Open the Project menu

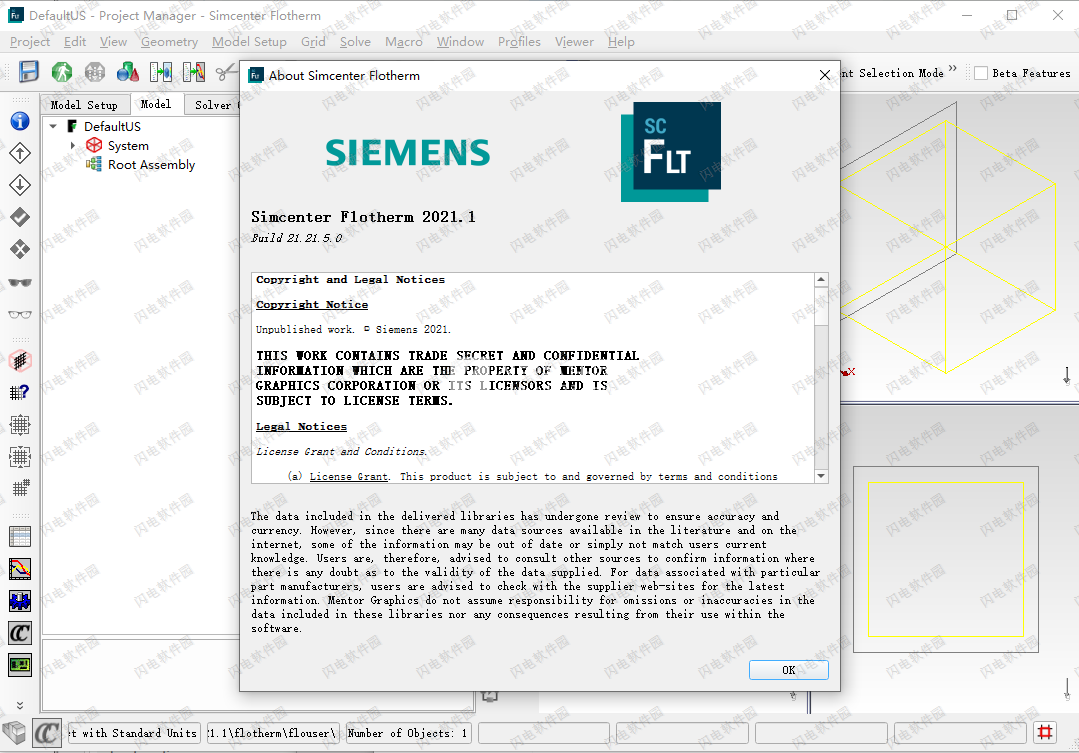coord(30,42)
